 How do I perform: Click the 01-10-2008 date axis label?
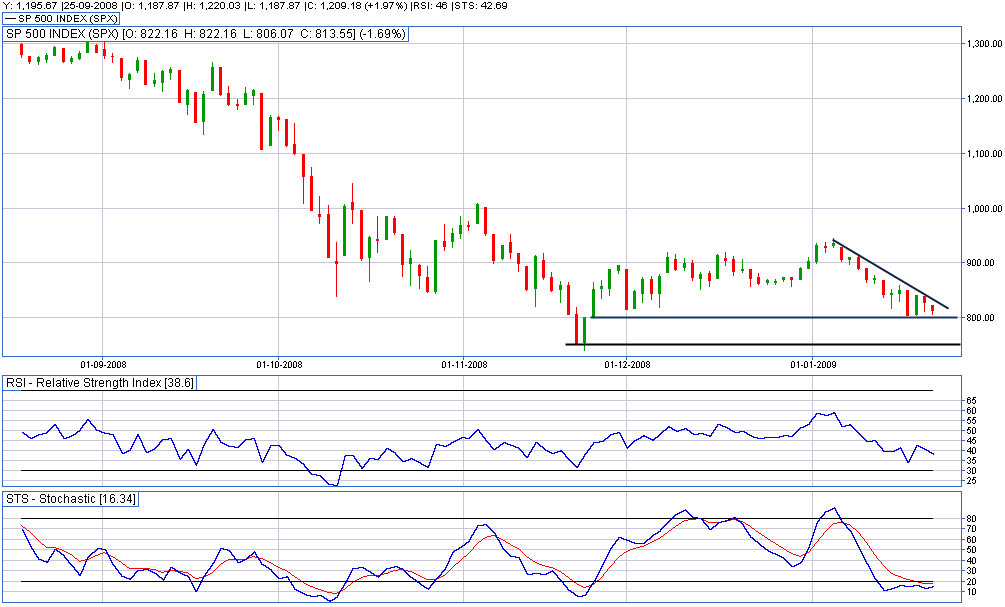(x=279, y=364)
